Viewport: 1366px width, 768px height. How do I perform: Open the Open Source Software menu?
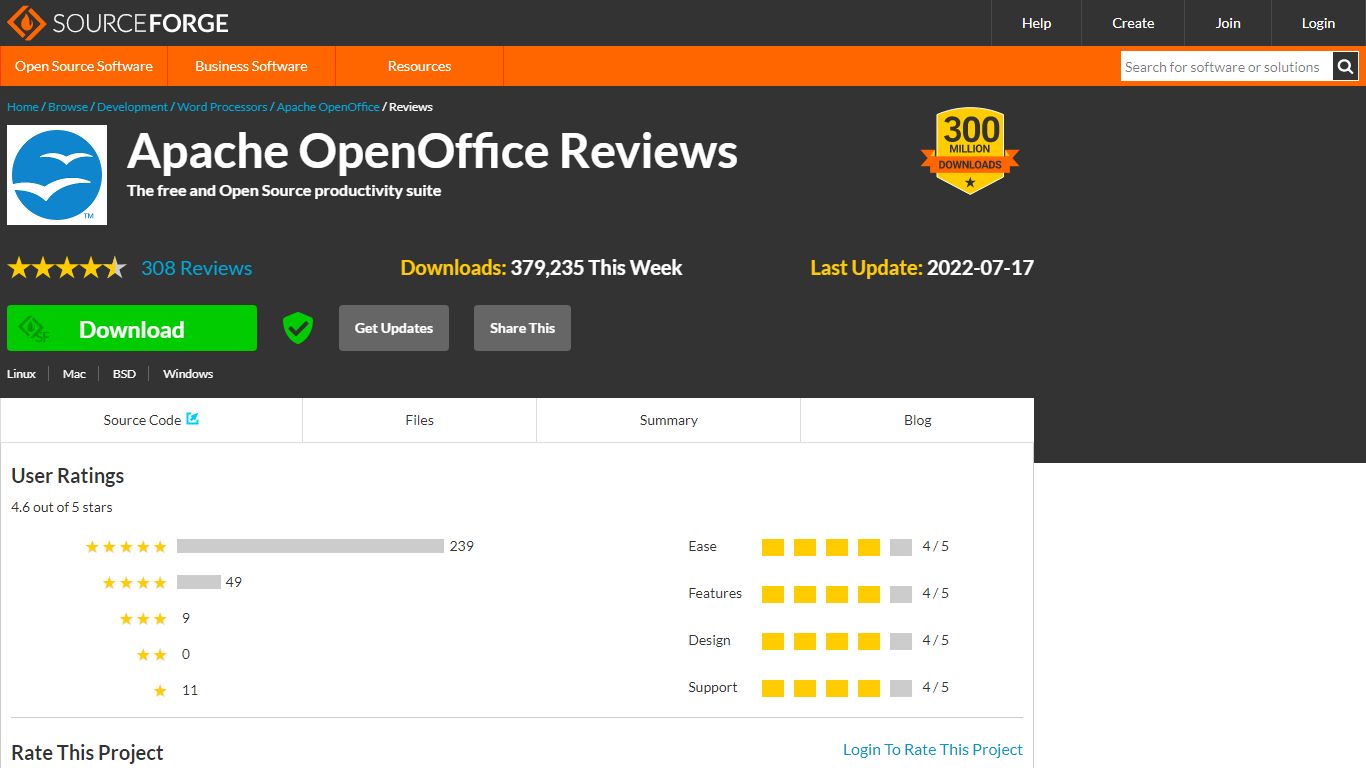(84, 66)
